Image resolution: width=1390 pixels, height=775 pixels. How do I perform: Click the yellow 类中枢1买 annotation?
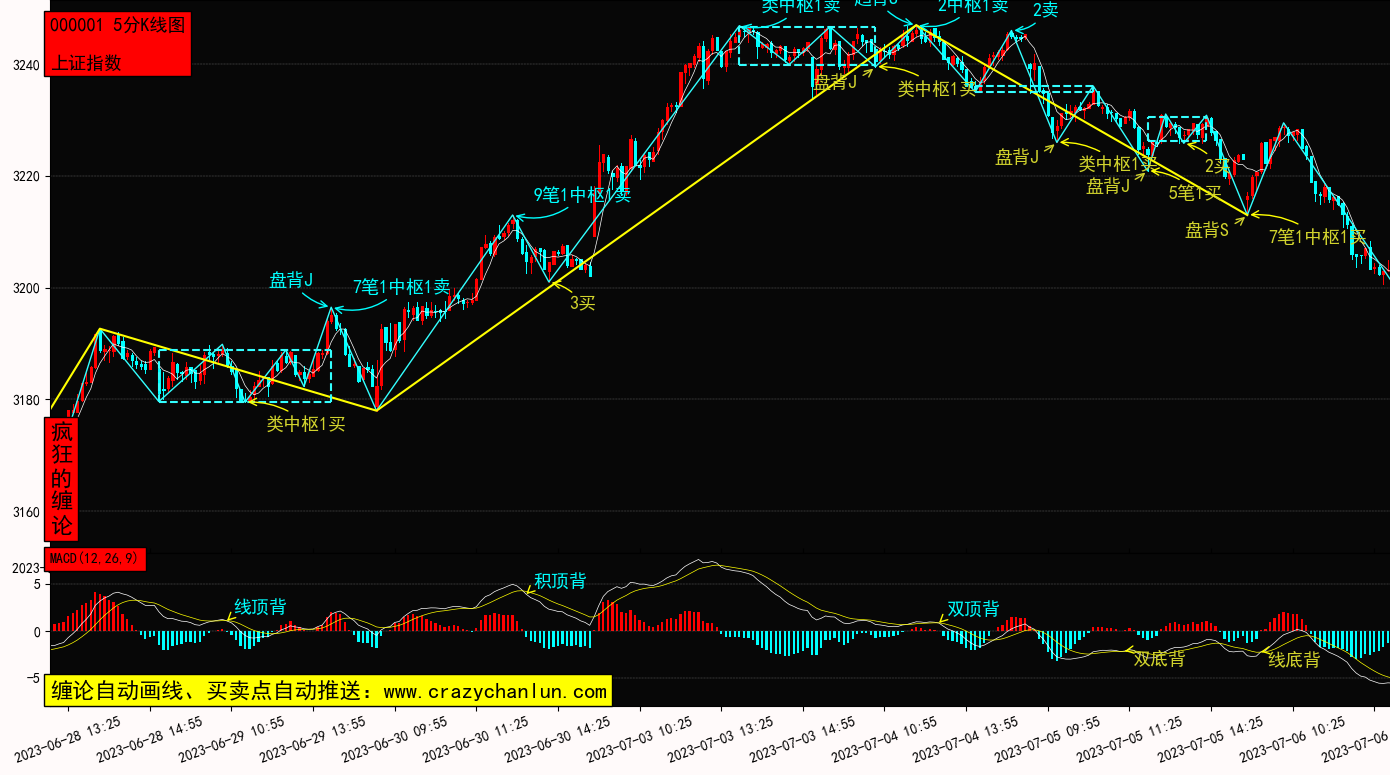coord(306,424)
